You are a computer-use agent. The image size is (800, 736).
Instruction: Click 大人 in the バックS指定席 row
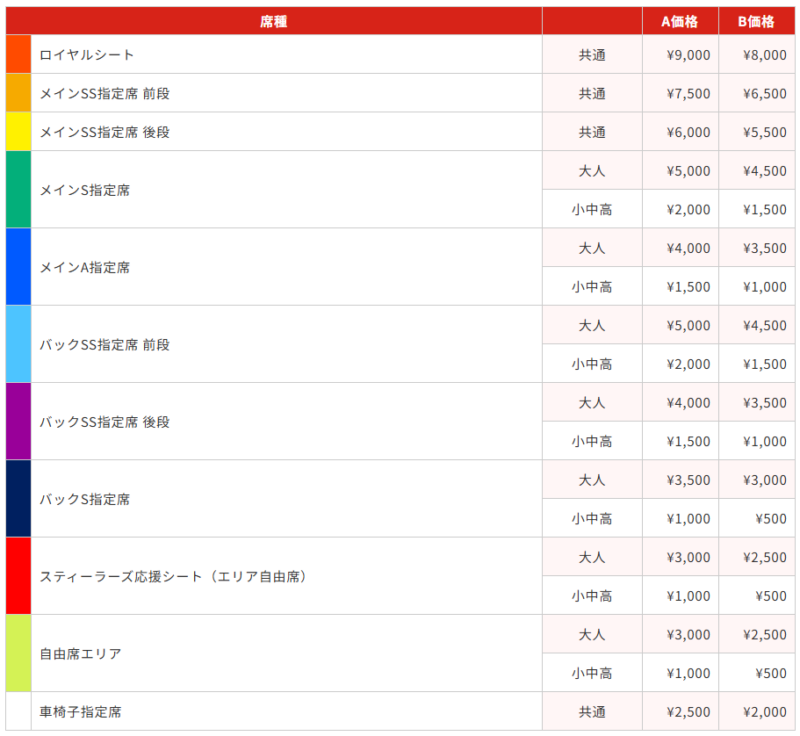592,480
